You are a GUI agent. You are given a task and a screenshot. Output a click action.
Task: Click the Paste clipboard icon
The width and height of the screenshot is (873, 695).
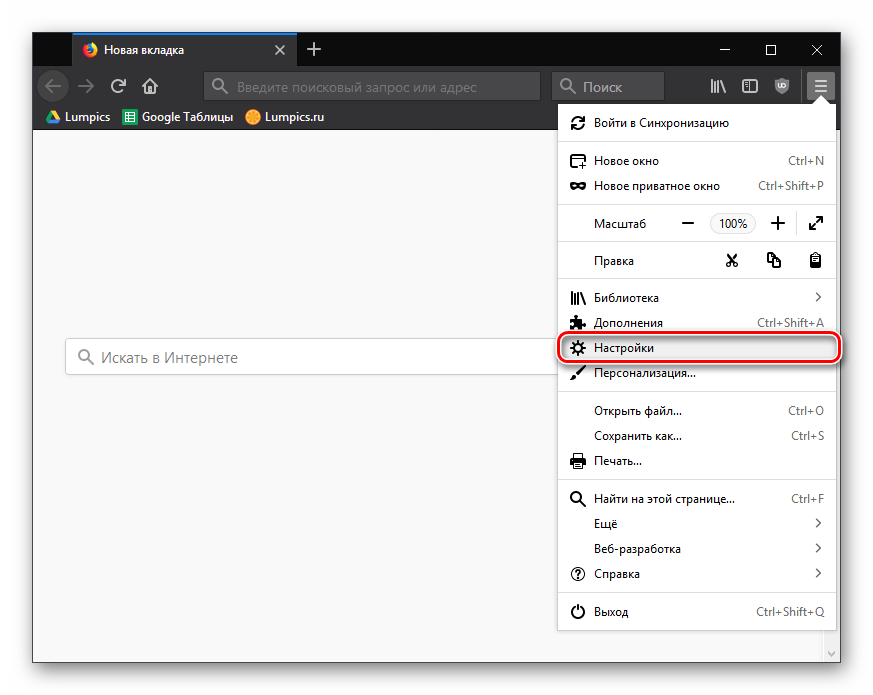[815, 260]
